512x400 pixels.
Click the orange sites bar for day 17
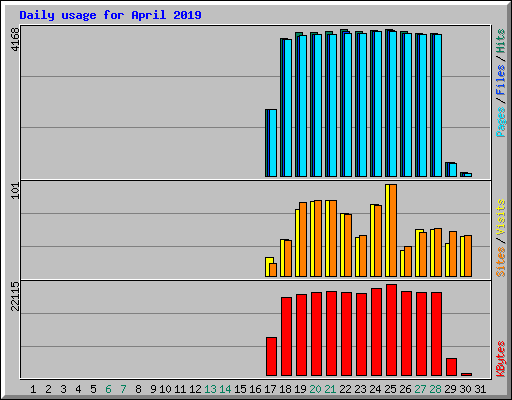click(273, 270)
